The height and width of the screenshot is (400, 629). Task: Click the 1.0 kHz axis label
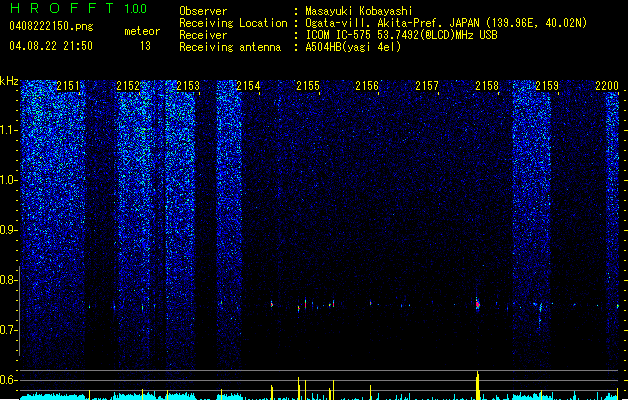pyautogui.click(x=9, y=180)
